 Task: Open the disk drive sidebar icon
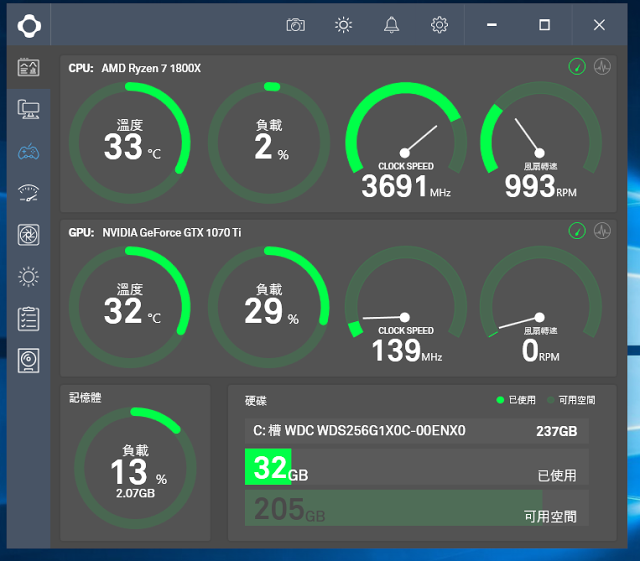pyautogui.click(x=29, y=361)
